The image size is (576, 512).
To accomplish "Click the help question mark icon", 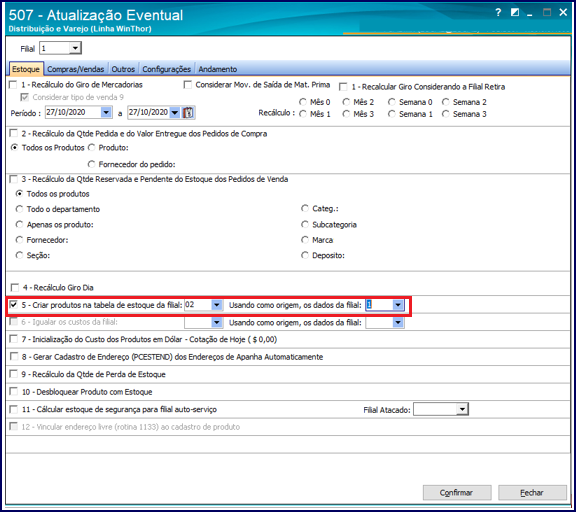I will tap(498, 12).
